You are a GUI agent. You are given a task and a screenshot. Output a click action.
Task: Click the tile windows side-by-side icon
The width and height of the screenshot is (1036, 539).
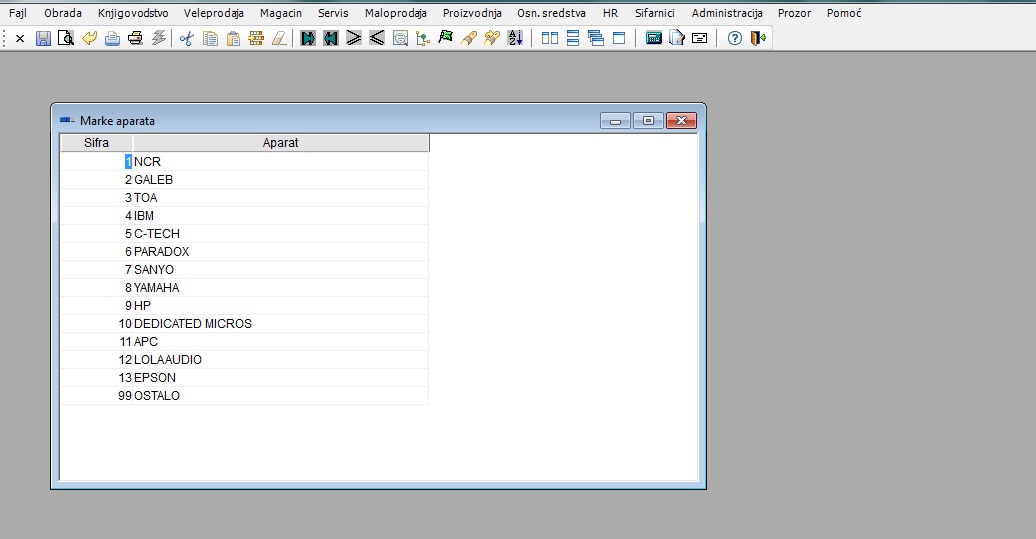point(550,38)
